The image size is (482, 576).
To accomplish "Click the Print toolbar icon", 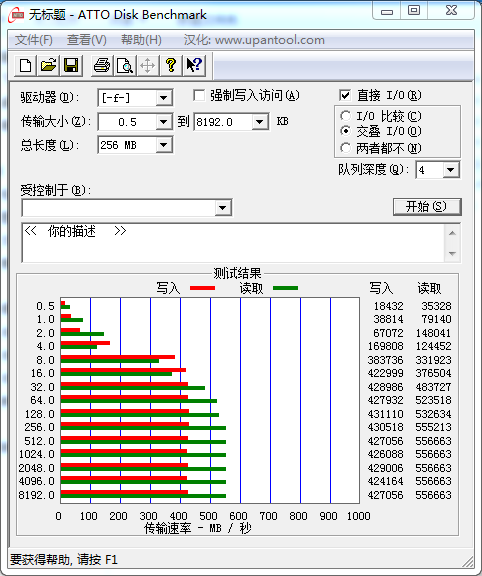I will (x=102, y=66).
